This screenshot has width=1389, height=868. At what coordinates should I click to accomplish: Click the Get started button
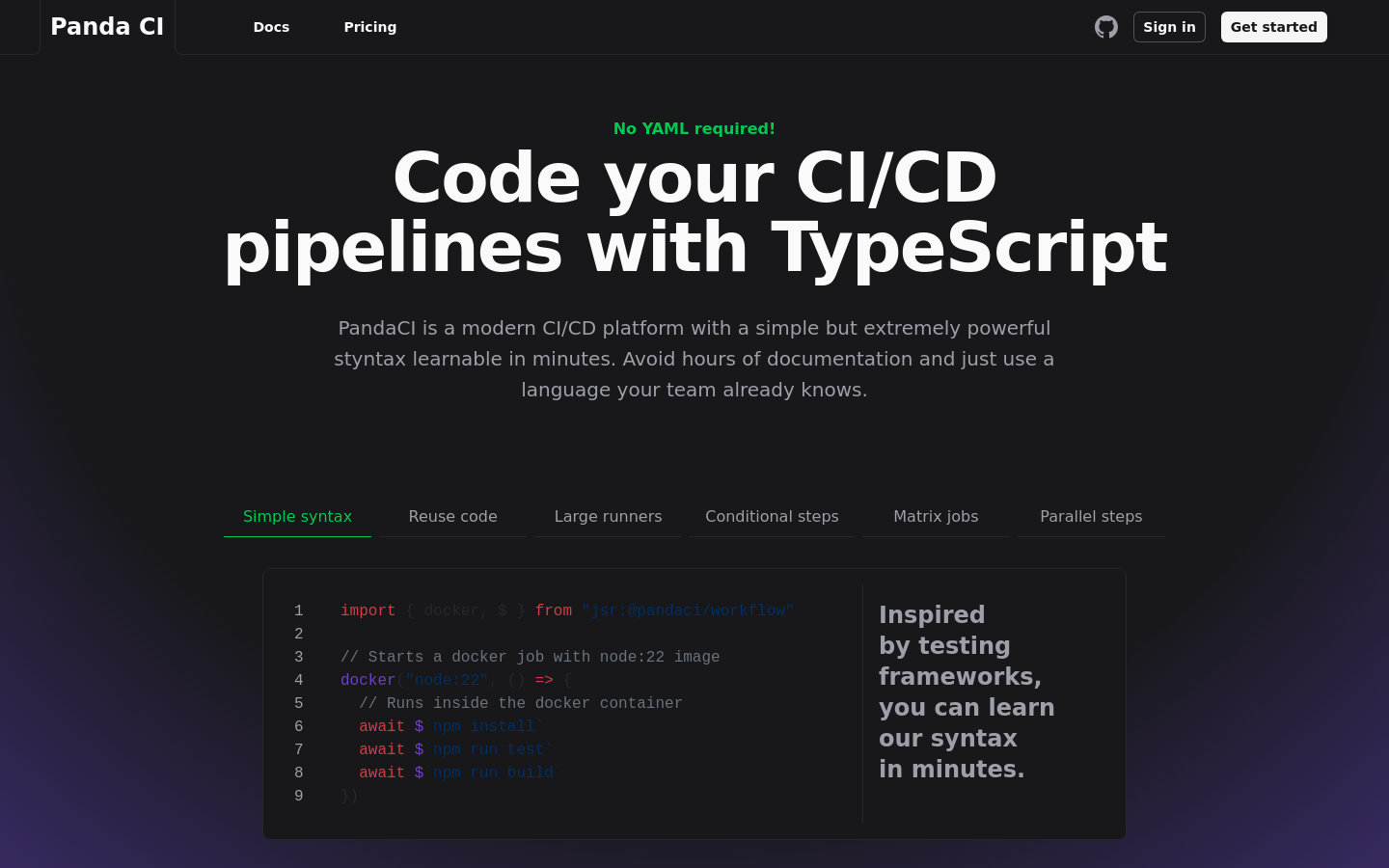(1274, 27)
